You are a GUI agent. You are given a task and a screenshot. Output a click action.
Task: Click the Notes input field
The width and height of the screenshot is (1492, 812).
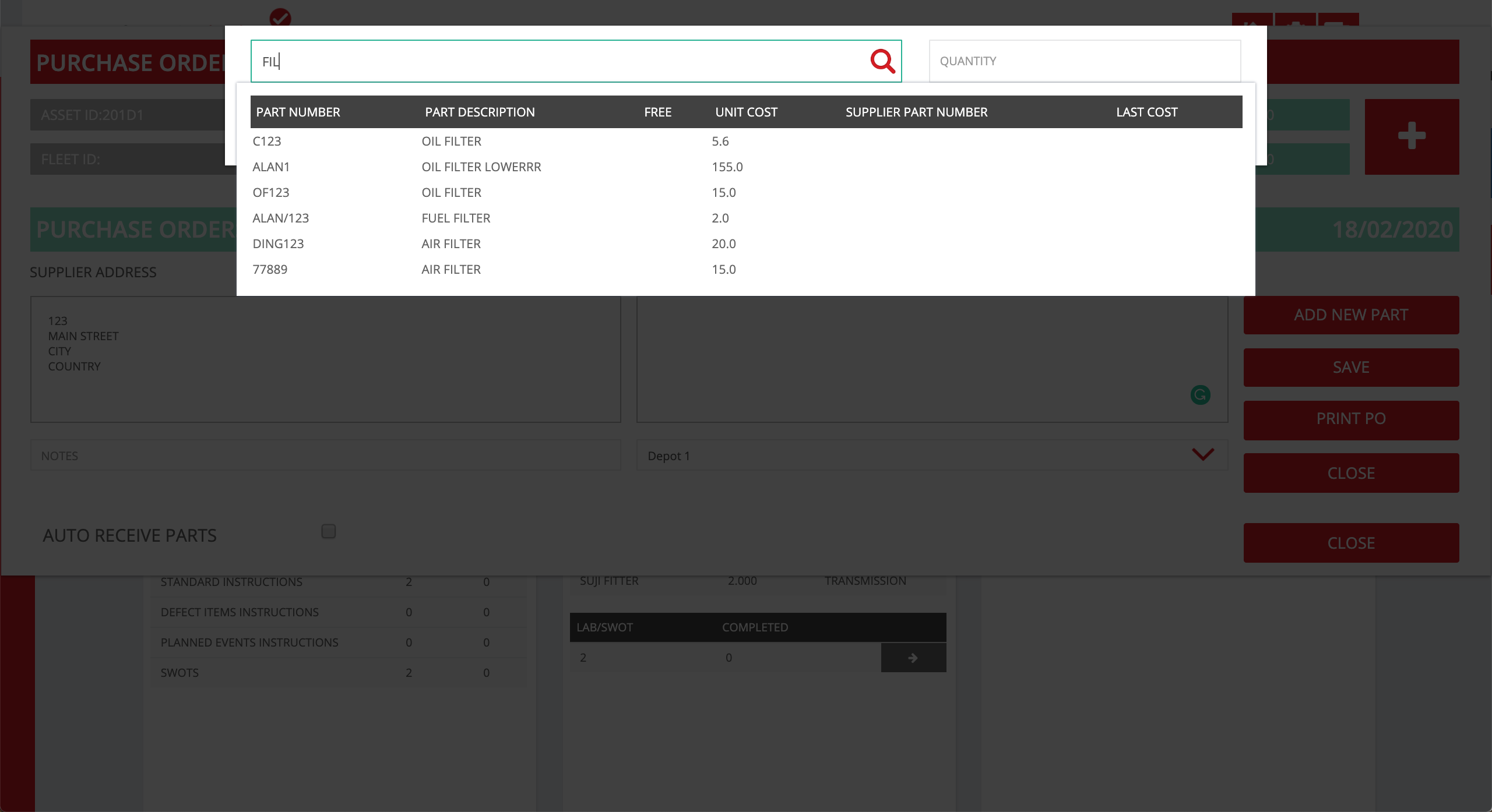tap(325, 455)
